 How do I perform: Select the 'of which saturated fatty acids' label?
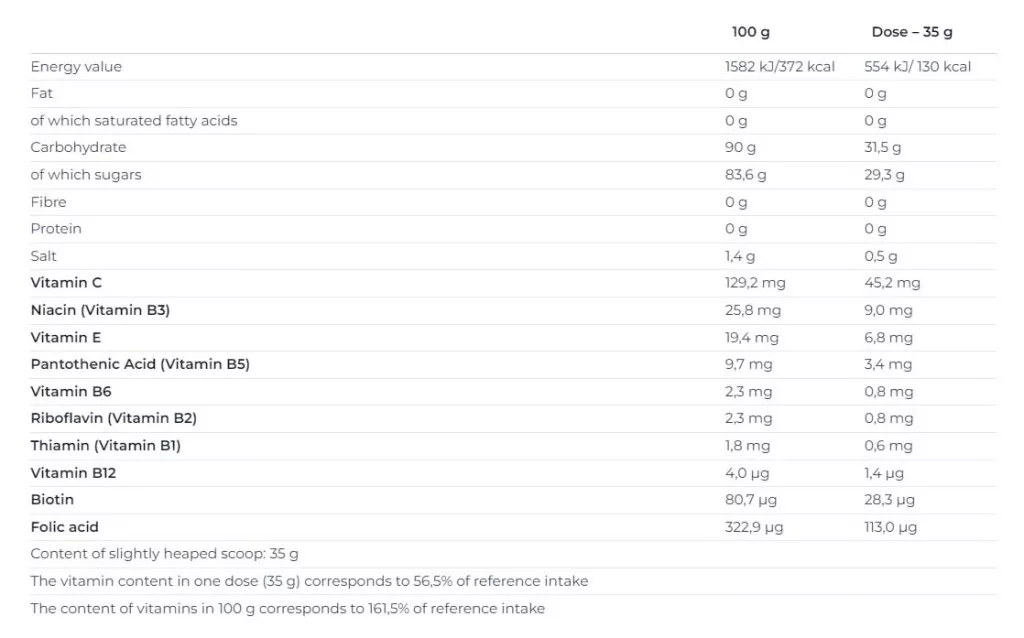134,121
